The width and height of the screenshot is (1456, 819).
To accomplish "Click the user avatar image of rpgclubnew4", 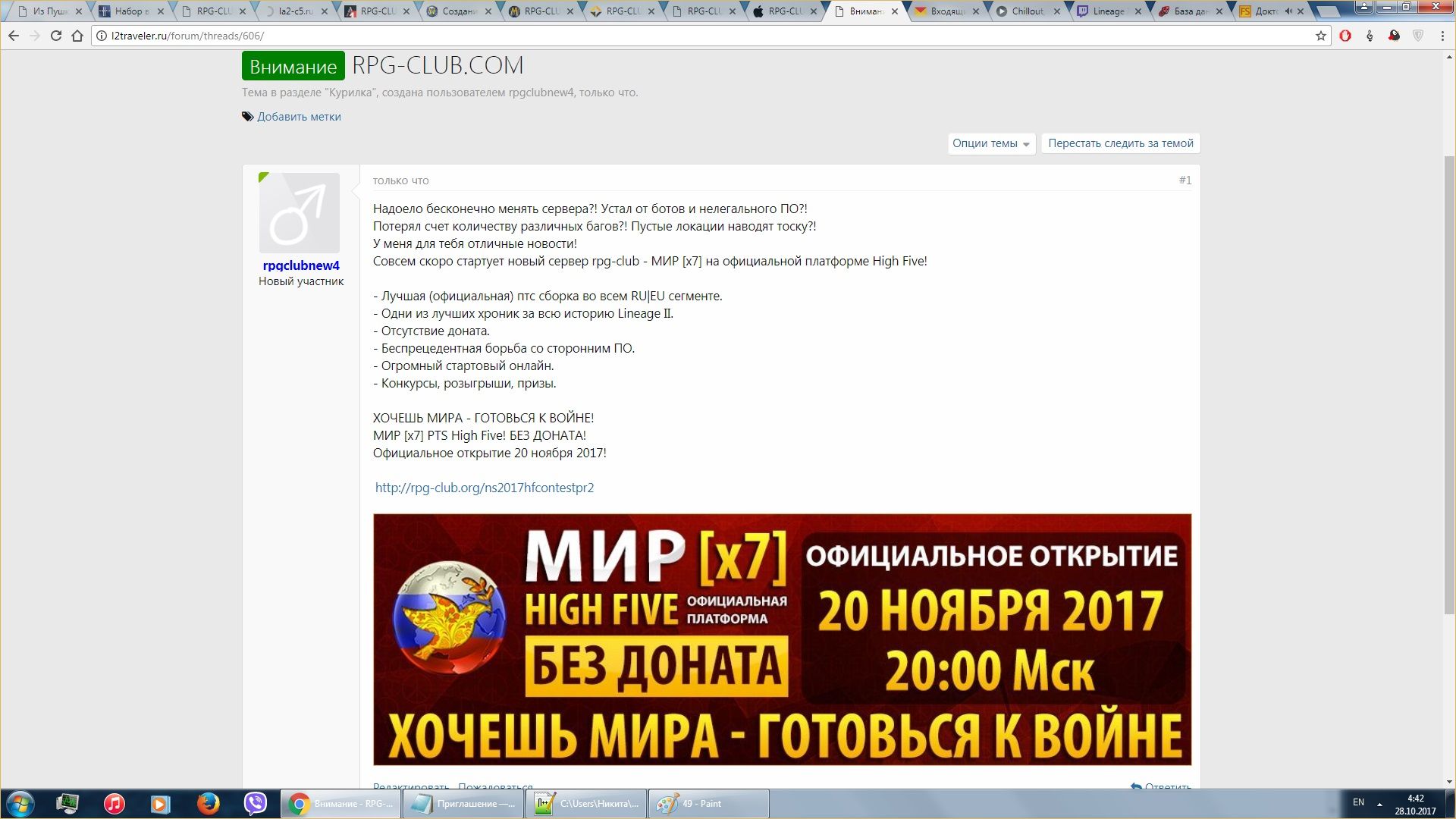I will [x=300, y=213].
